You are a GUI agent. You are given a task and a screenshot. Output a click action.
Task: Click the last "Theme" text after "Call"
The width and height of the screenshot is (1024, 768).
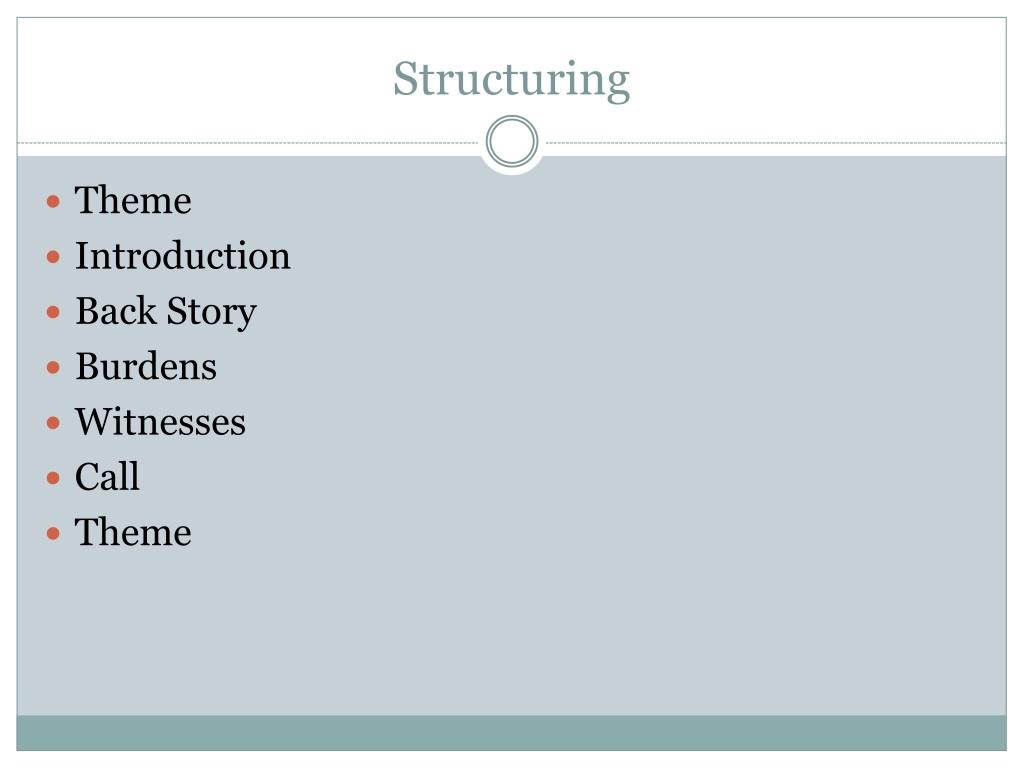(133, 532)
